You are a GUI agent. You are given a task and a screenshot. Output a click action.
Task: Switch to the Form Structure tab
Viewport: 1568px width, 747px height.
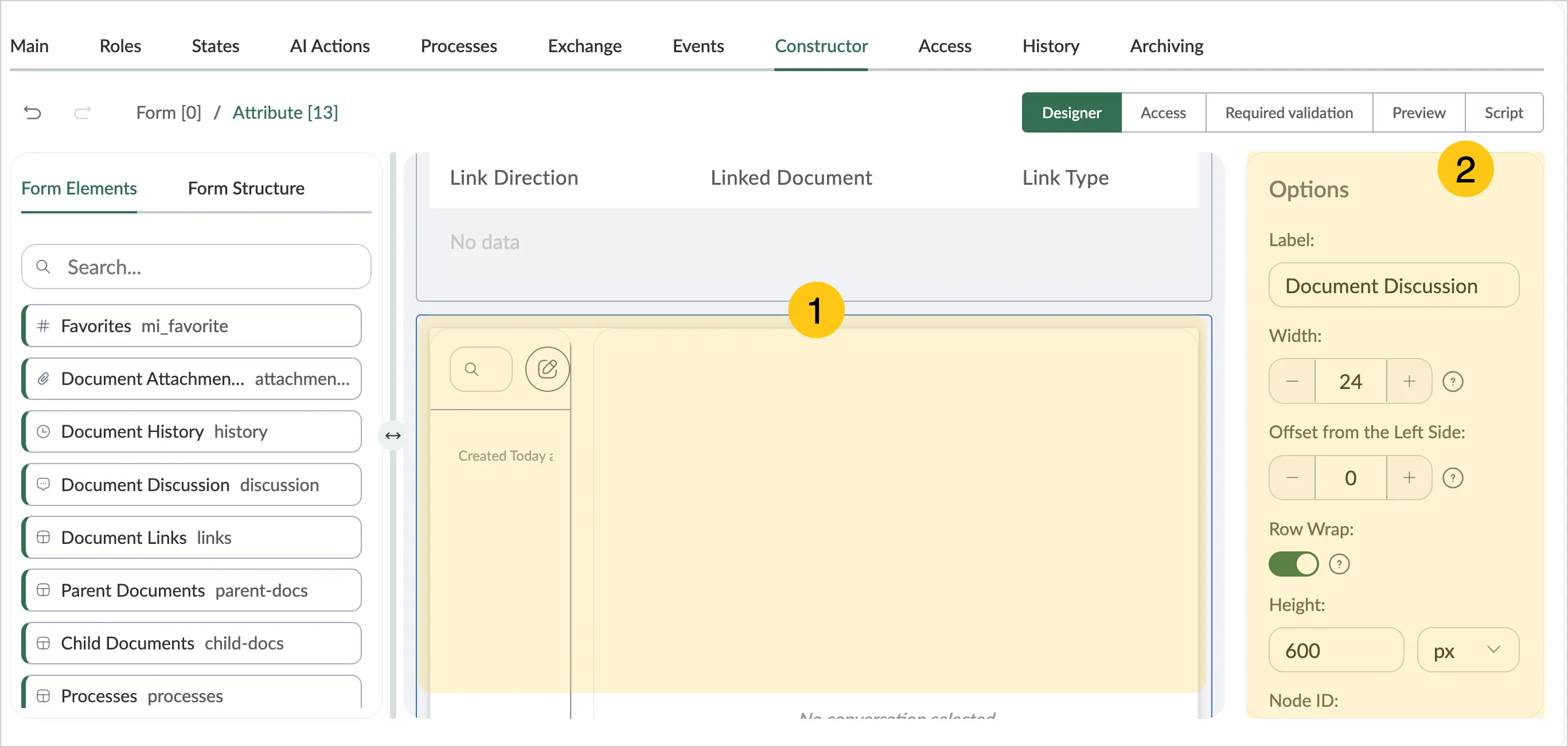click(246, 189)
